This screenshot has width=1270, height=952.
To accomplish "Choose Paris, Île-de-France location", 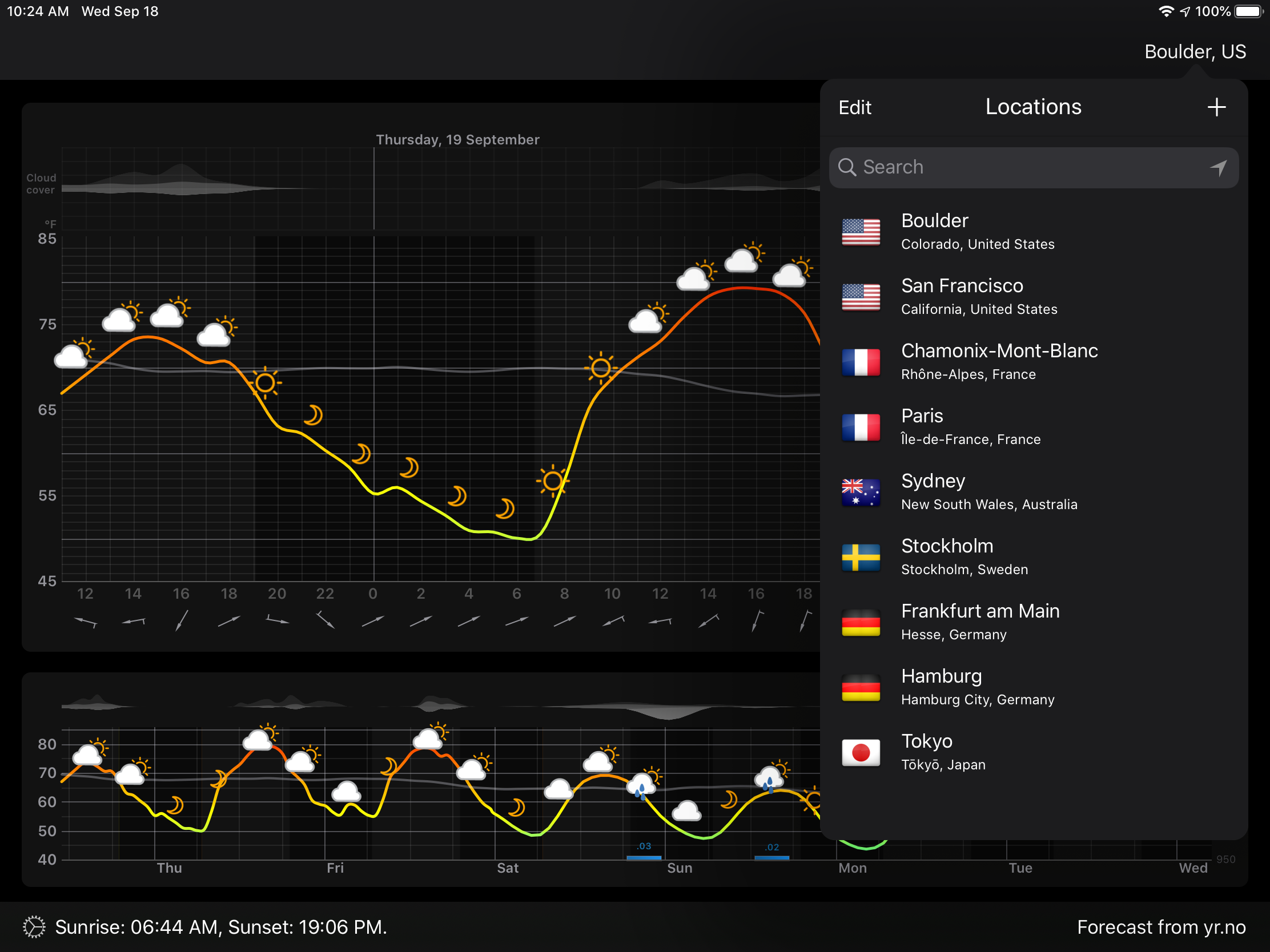I will click(x=970, y=427).
